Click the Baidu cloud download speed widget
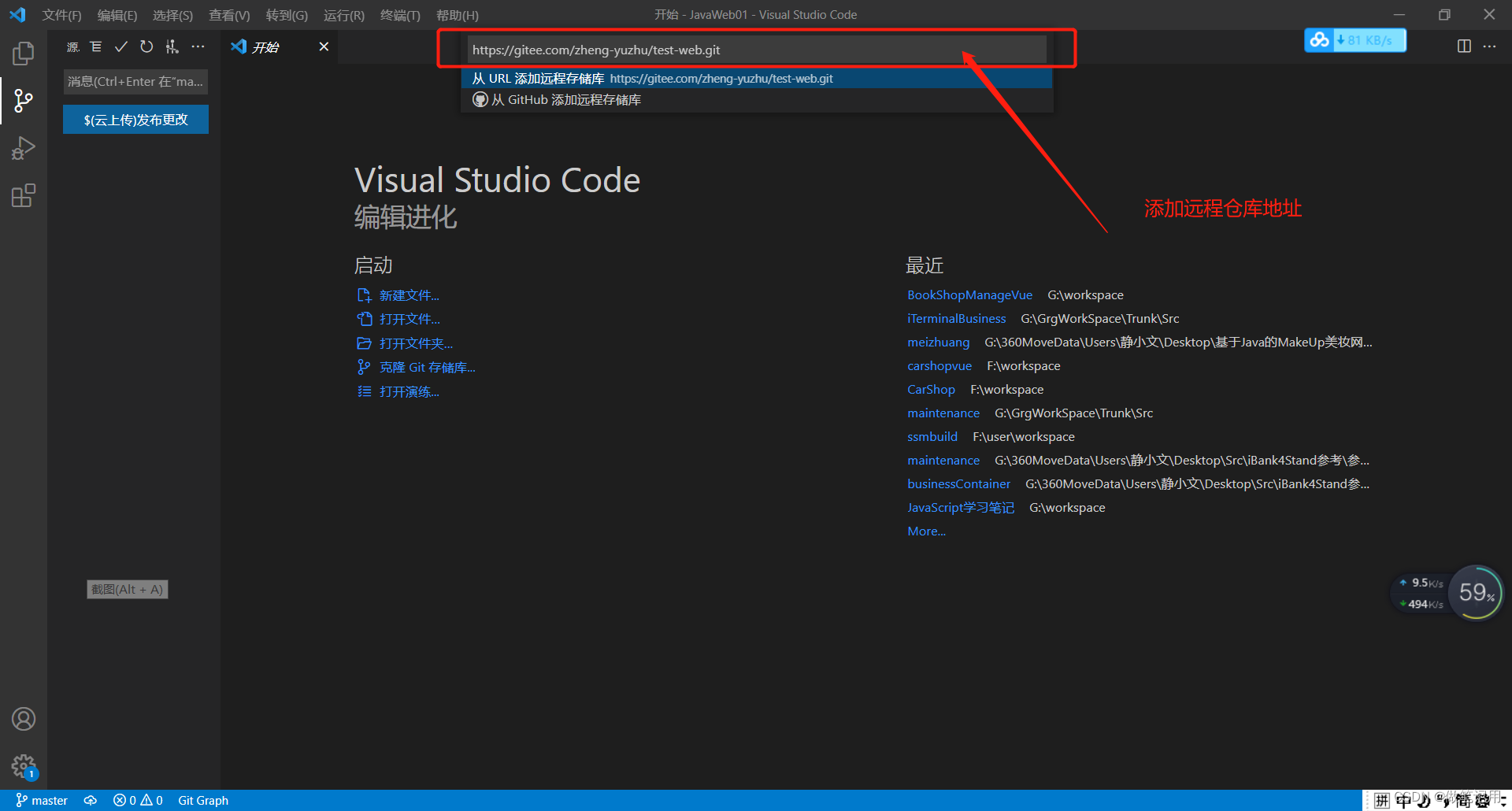The image size is (1512, 811). (x=1355, y=40)
